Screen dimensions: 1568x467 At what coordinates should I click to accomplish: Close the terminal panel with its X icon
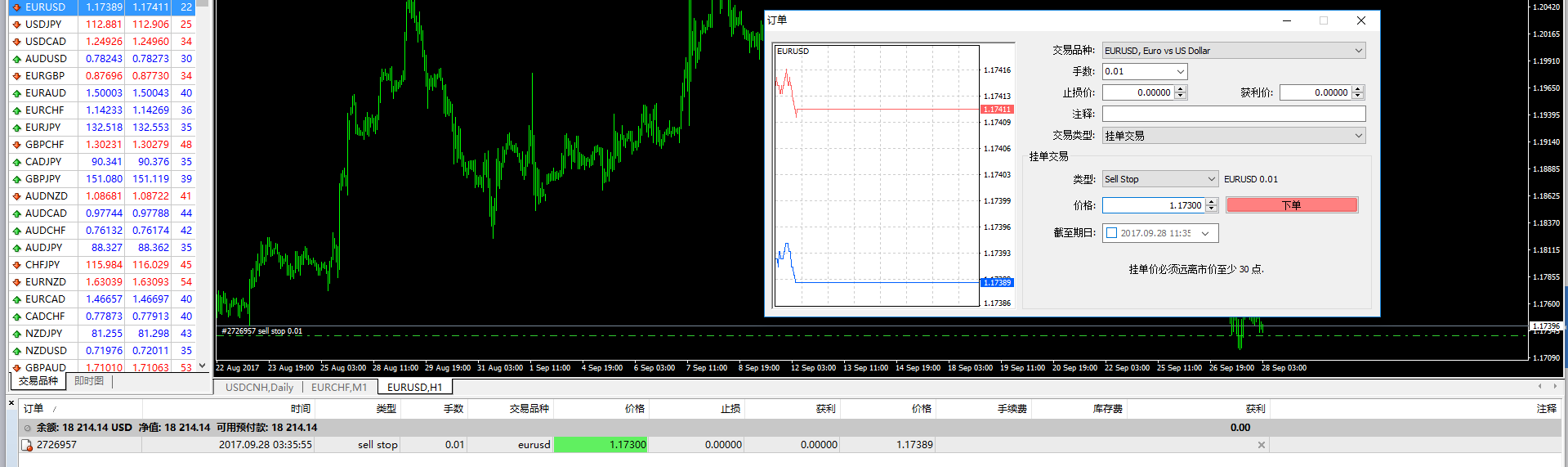[11, 402]
